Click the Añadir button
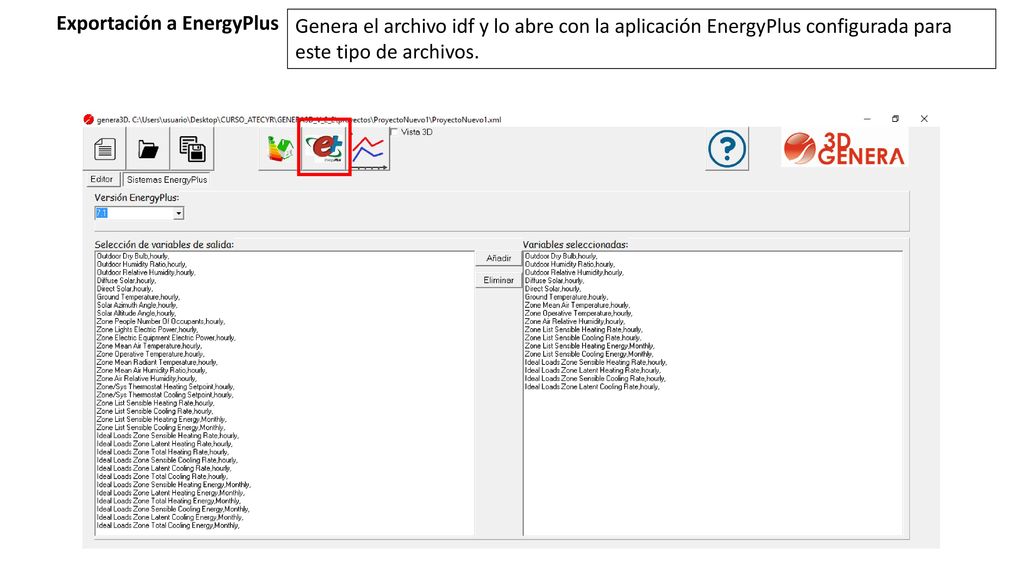 coord(498,259)
